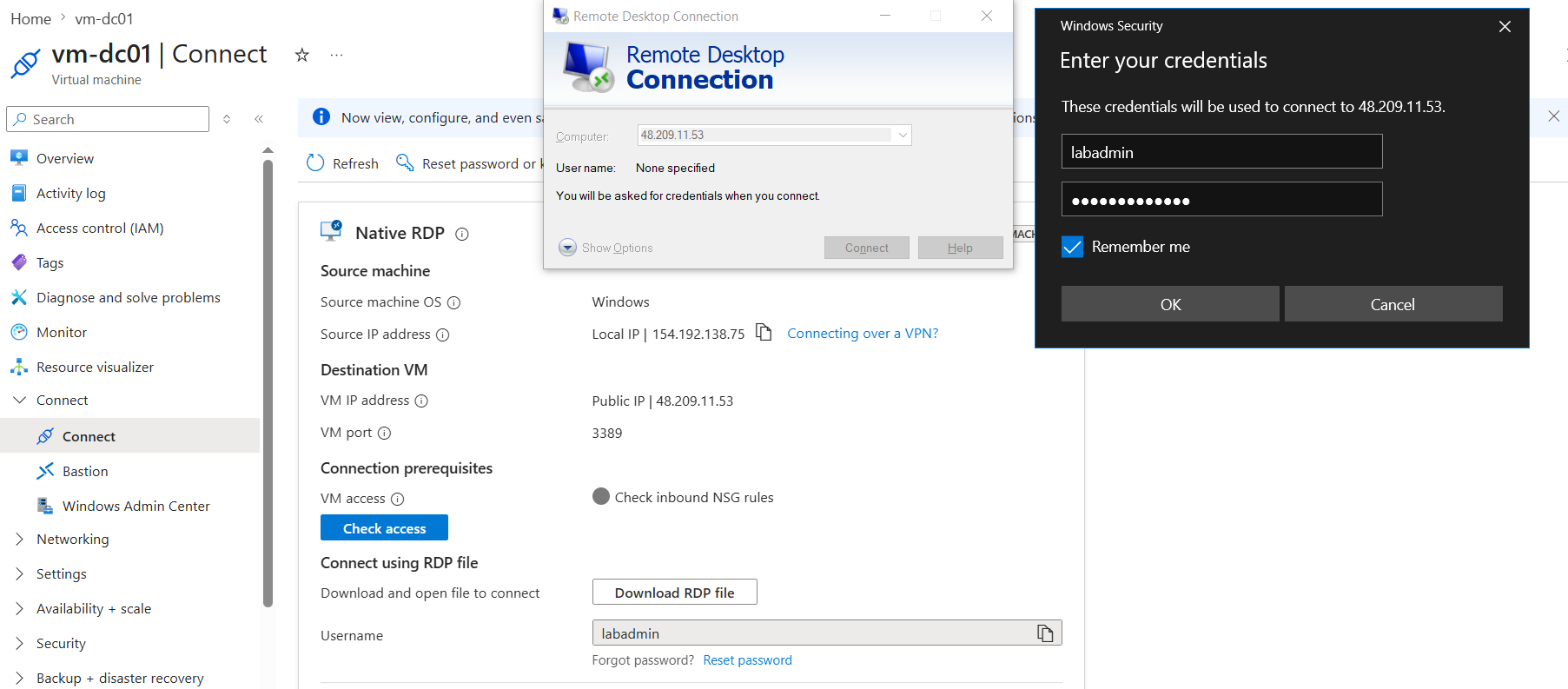Expand the Security section
This screenshot has width=1568, height=689.
pyautogui.click(x=20, y=643)
